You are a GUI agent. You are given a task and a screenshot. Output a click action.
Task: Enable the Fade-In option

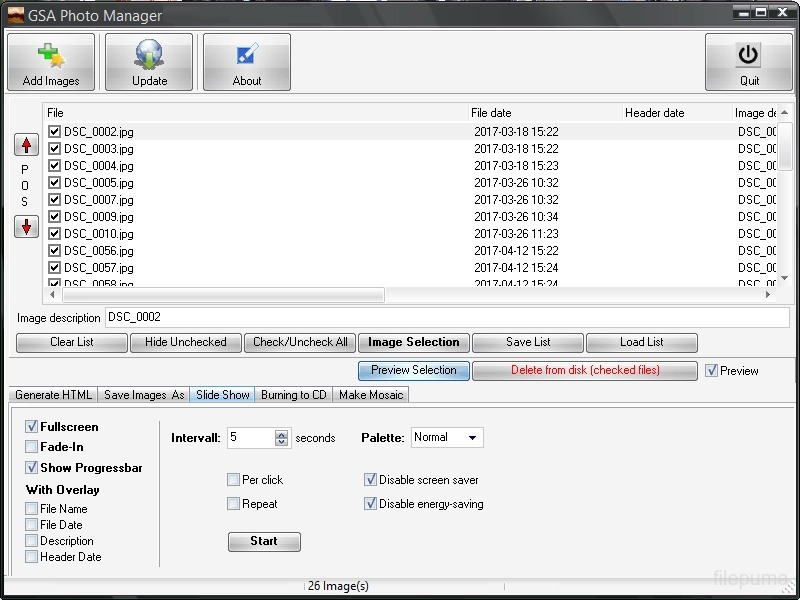tap(32, 447)
